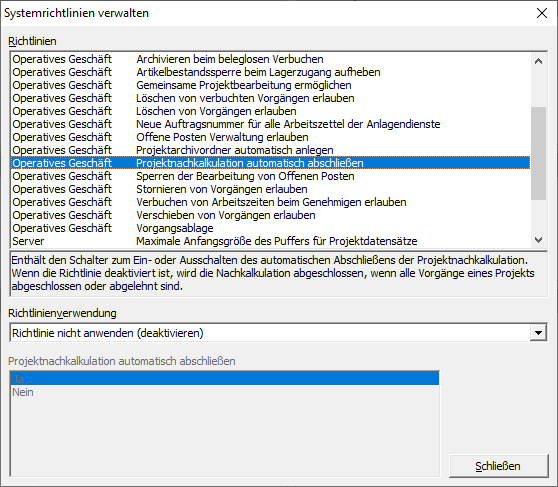Select highlighted 'Ja' option
The image size is (558, 487).
(x=225, y=379)
